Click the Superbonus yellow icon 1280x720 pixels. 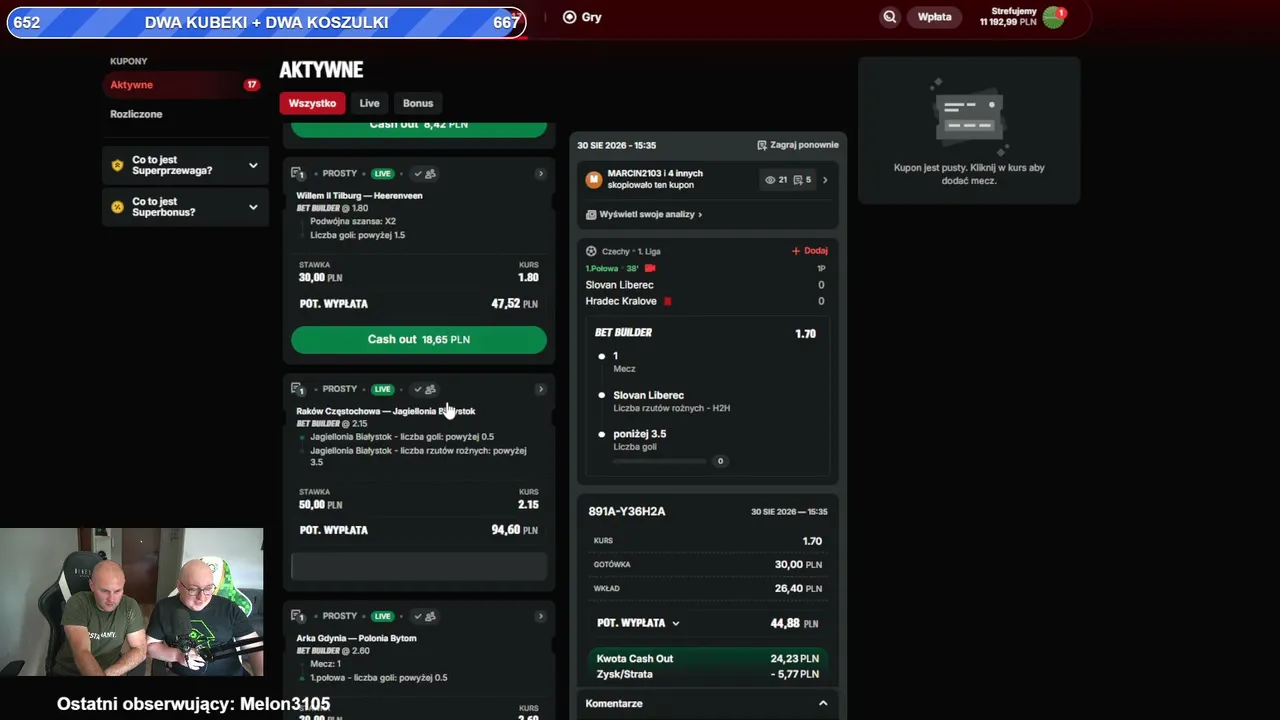click(117, 207)
